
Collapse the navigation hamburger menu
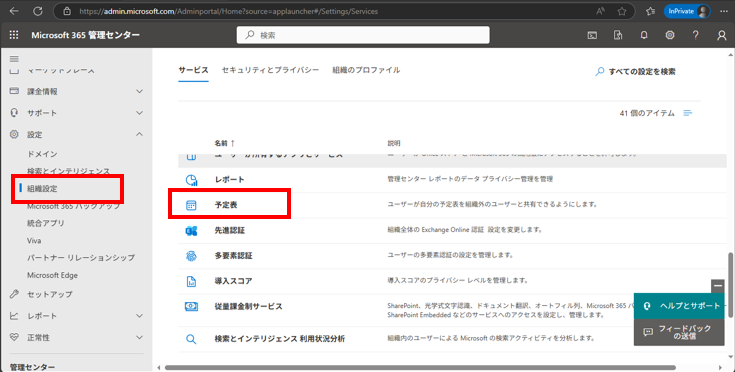[x=14, y=59]
